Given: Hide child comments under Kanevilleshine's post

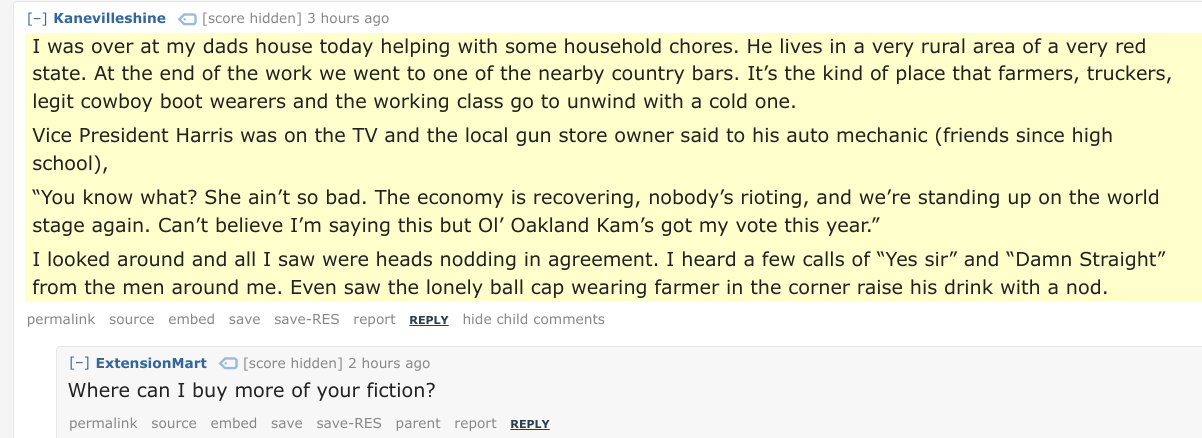Looking at the screenshot, I should point(534,320).
